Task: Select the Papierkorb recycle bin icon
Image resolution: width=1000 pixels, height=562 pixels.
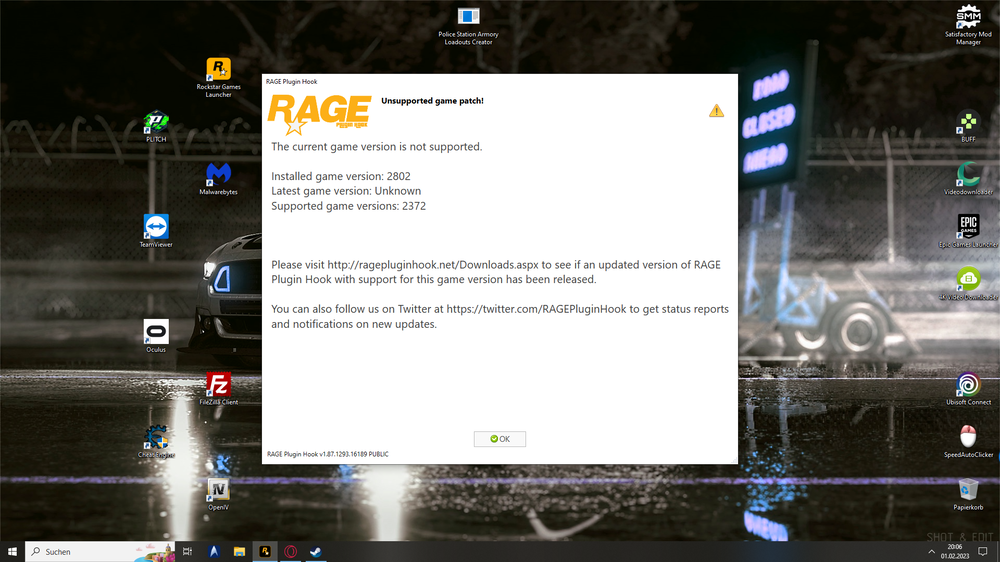Action: pyautogui.click(x=968, y=494)
